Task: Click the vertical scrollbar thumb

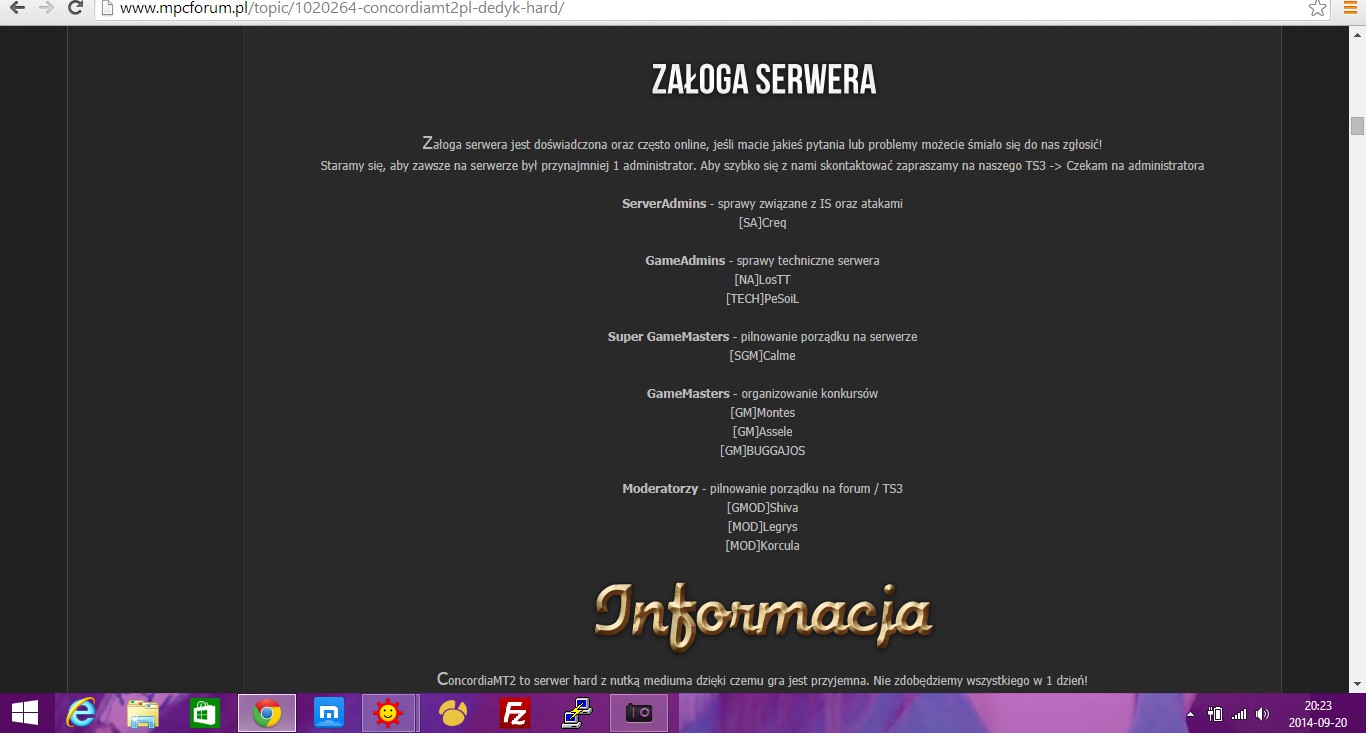Action: (1357, 126)
